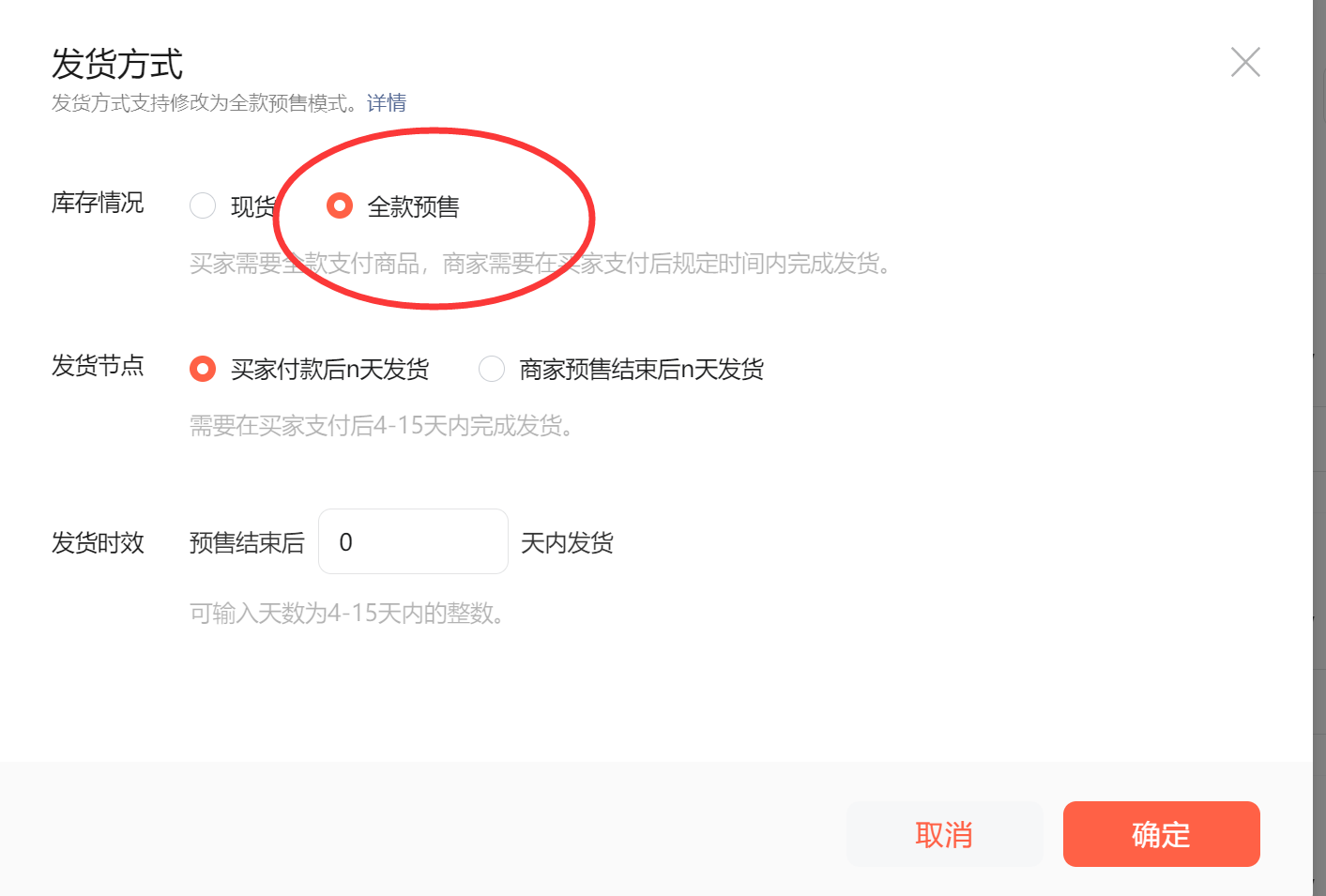Click hint text 可输入天数为4-15天内的整数
The height and width of the screenshot is (896, 1326).
click(347, 614)
